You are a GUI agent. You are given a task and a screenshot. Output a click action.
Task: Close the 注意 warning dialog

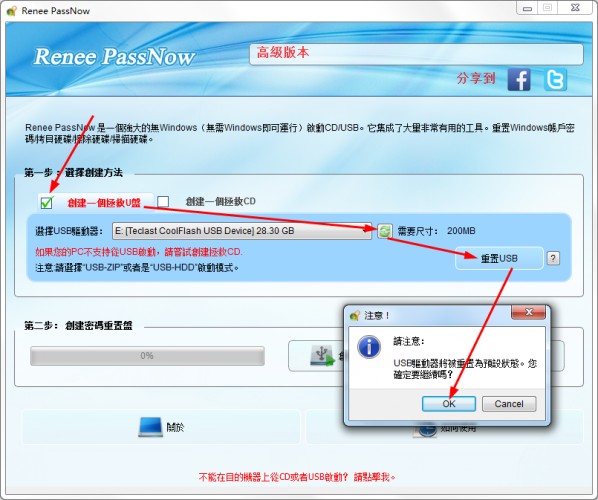pos(528,312)
